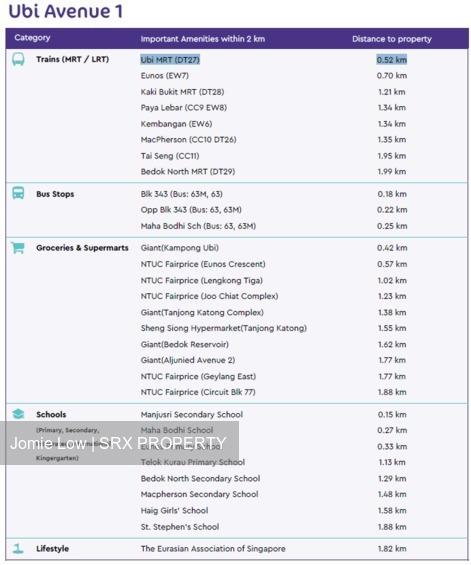Viewport: 471px width, 565px height.
Task: Click the Schools category label
Action: (x=51, y=414)
